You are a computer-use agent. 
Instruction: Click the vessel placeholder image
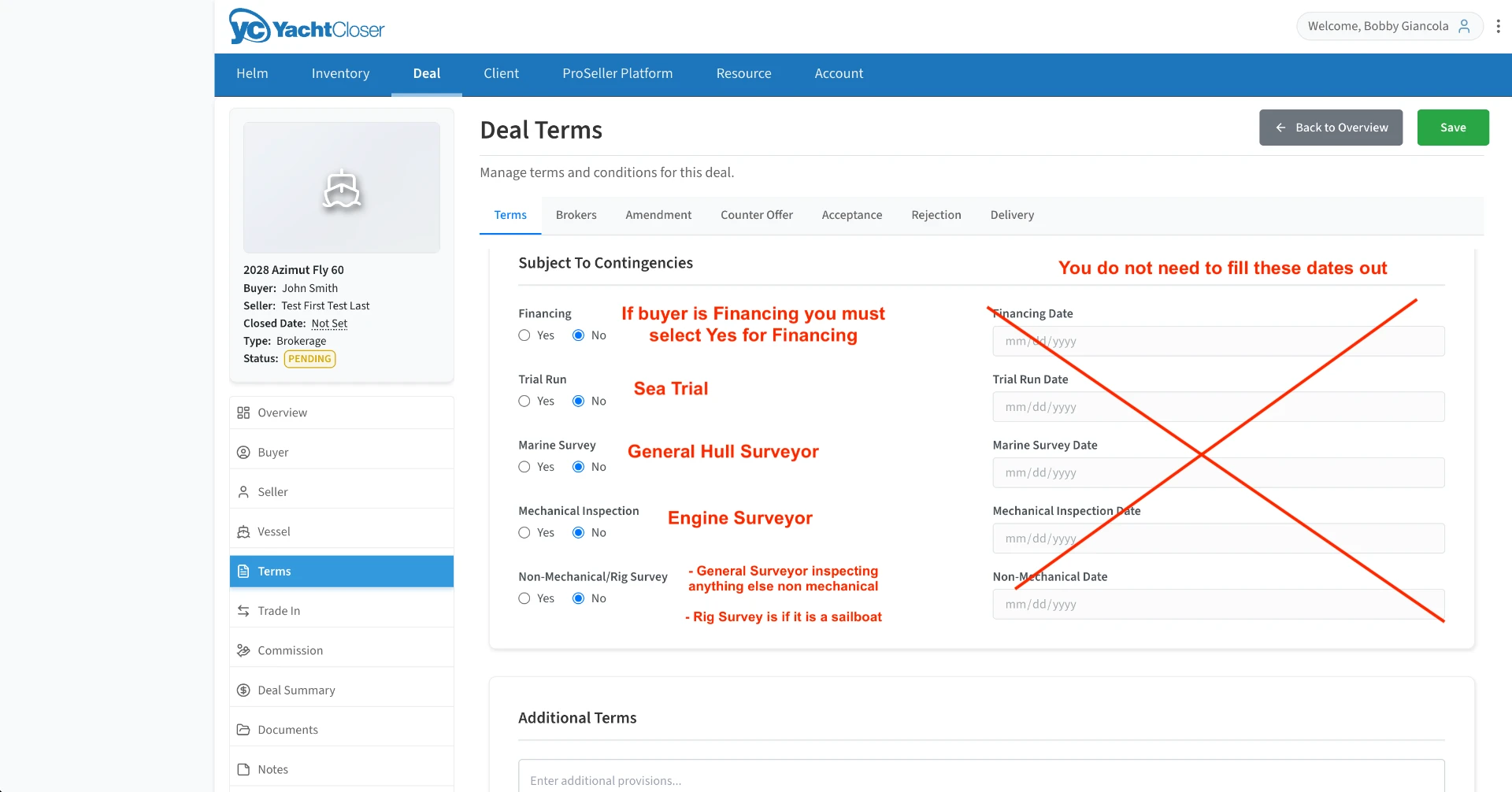coord(342,187)
